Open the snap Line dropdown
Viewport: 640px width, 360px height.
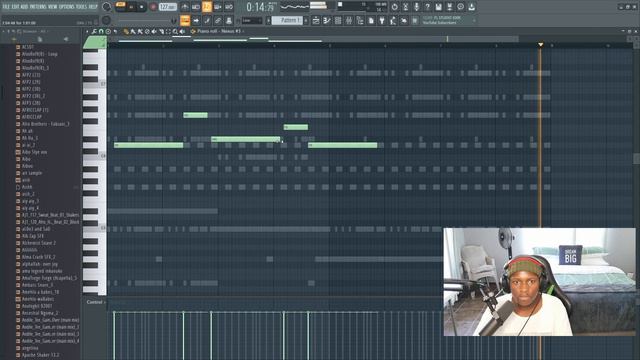tap(252, 20)
